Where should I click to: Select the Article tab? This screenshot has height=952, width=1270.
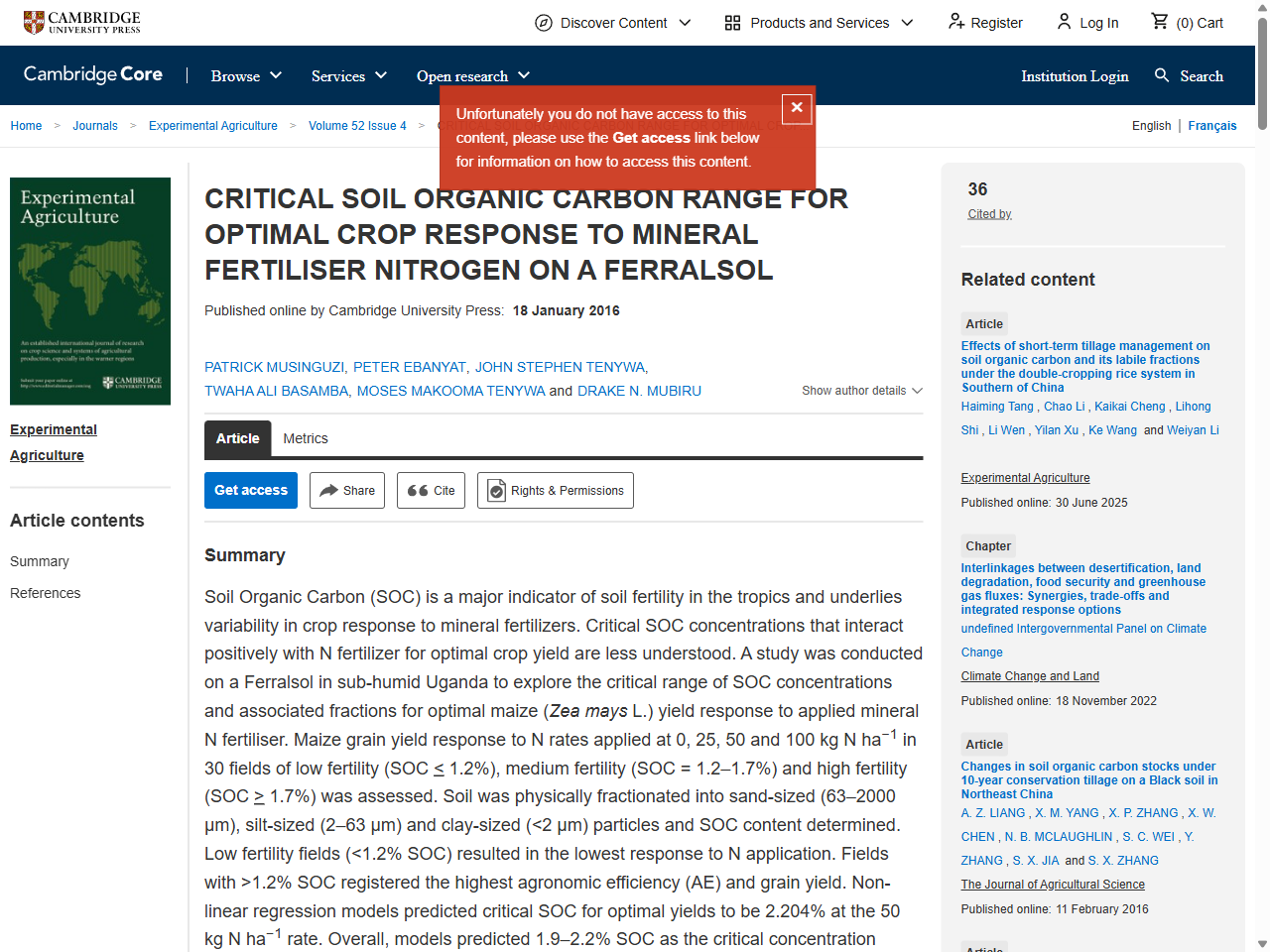tap(237, 438)
